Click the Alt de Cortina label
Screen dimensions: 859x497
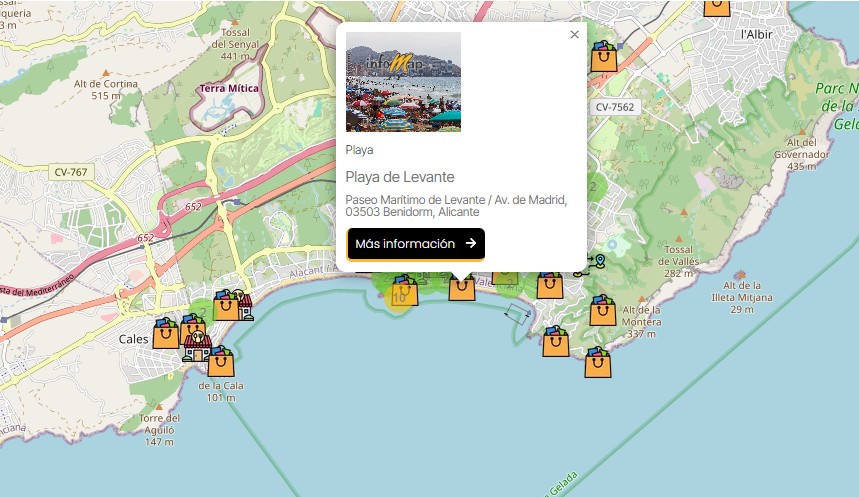pyautogui.click(x=106, y=89)
